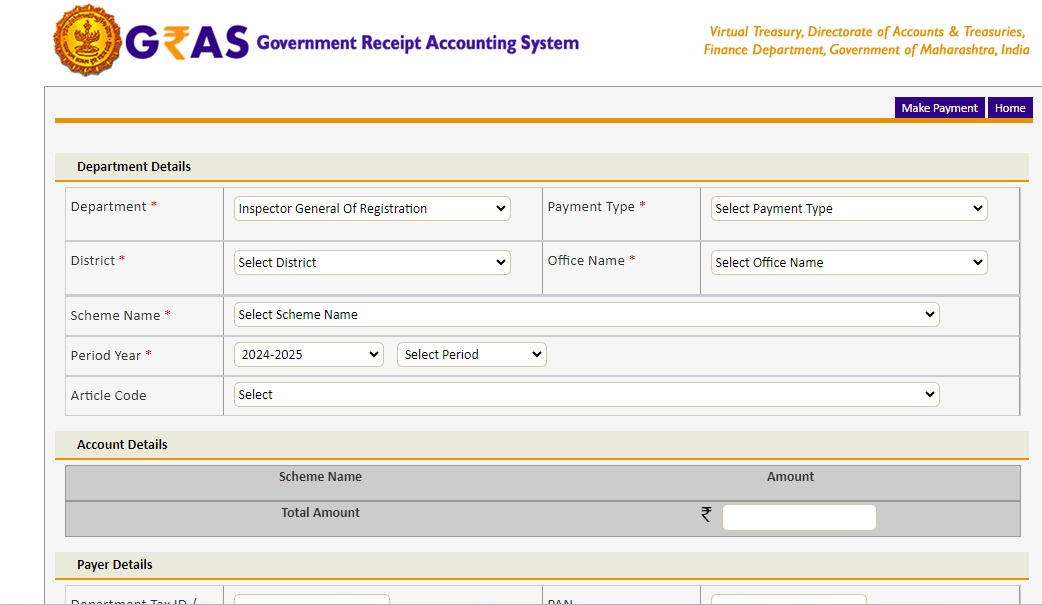Open the Select Period dropdown

point(471,355)
